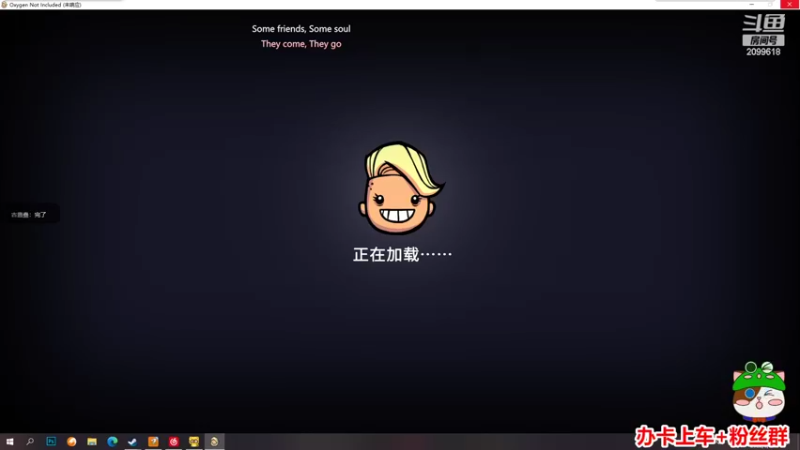Close the Oxygen Not Included window
The width and height of the screenshot is (800, 450).
789,4
